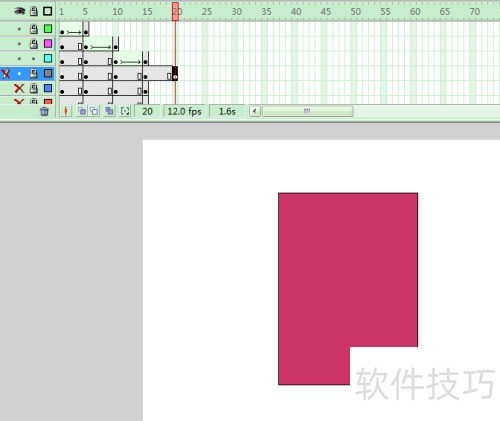500x421 pixels.
Task: Click the elapsed time readout 1.6s
Action: 227,111
